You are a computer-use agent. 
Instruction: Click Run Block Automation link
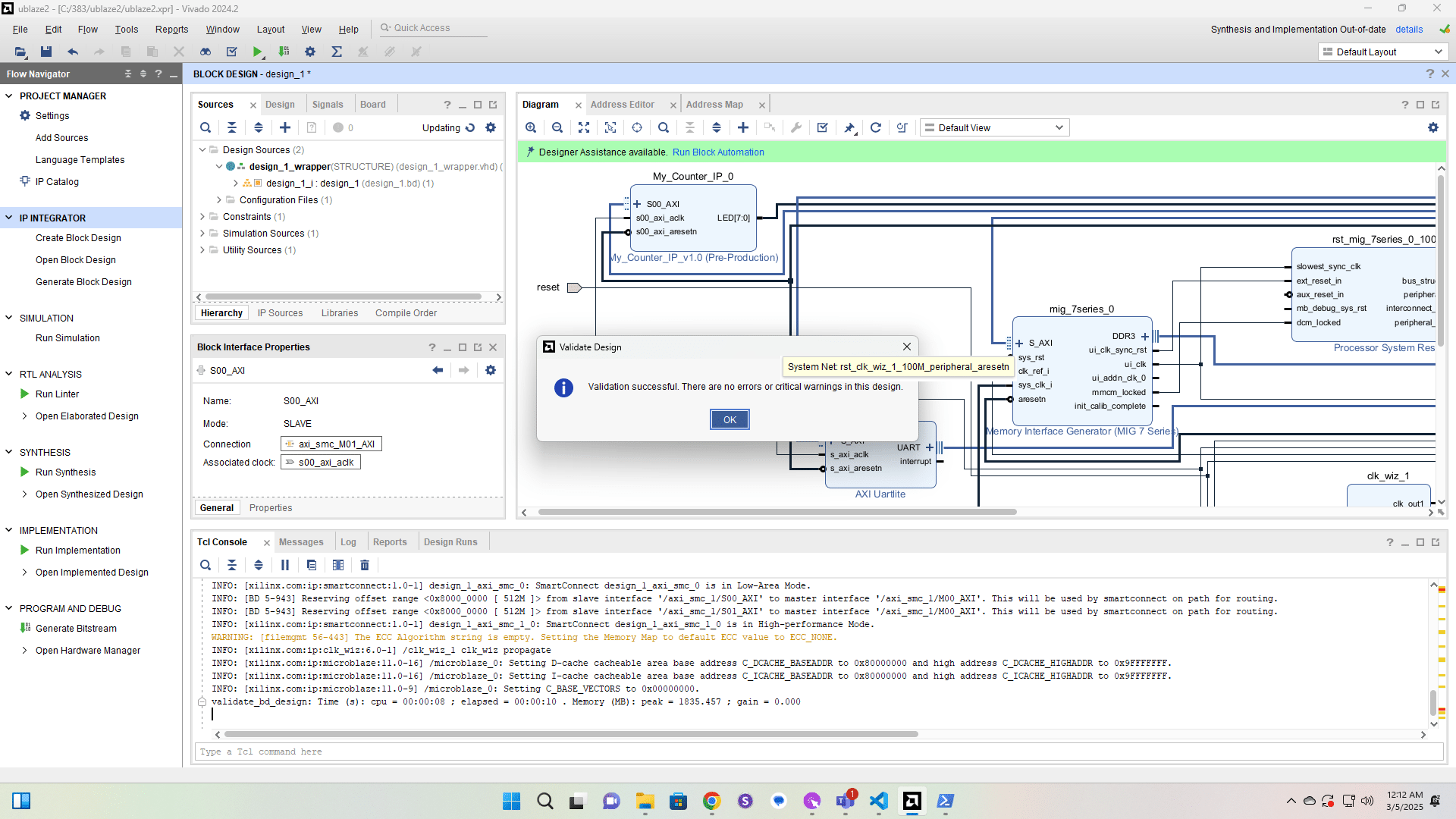[x=718, y=152]
